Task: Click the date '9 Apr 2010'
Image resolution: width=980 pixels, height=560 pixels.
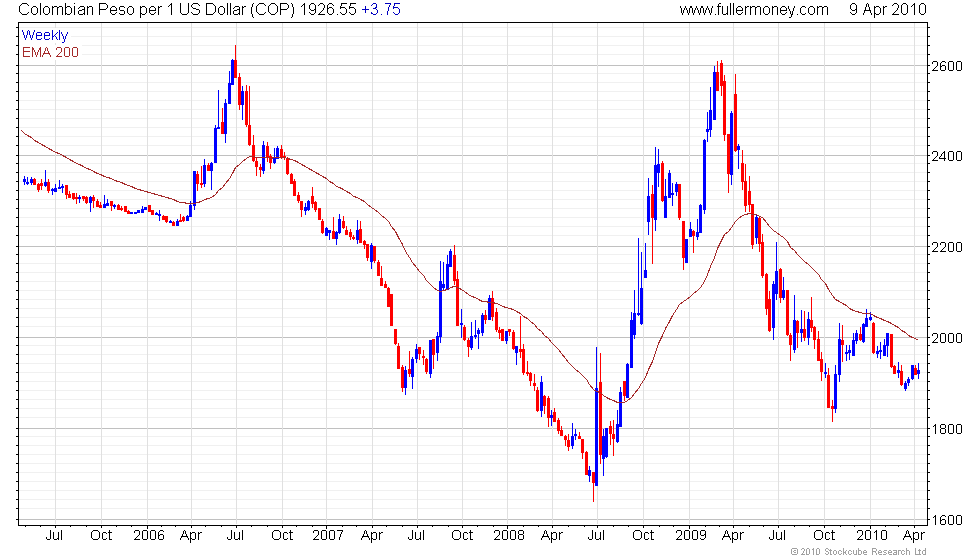Action: point(888,10)
